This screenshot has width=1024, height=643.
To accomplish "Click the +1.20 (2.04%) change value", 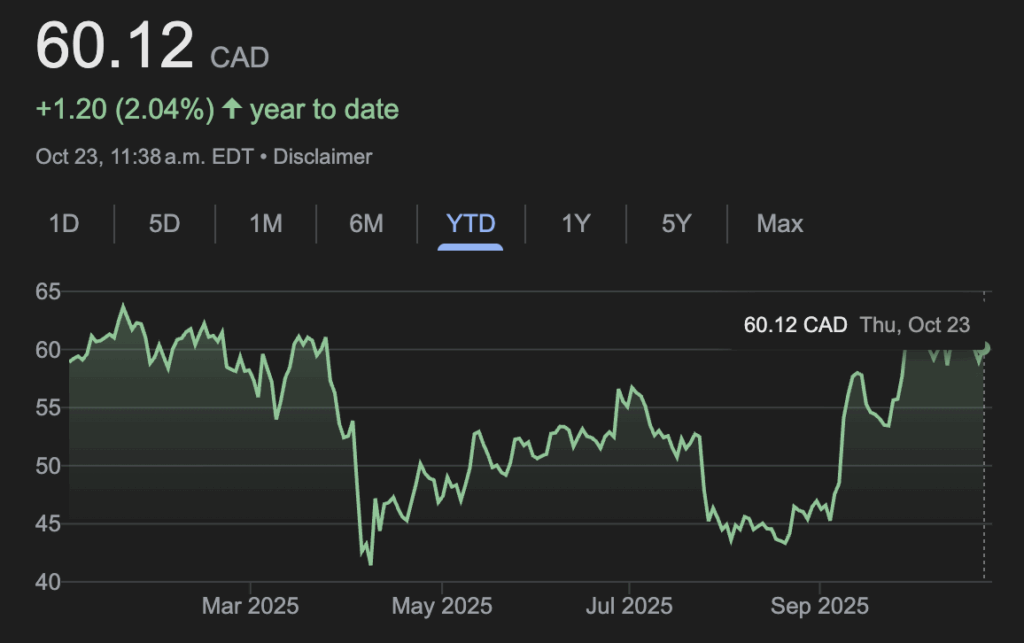I will click(125, 109).
